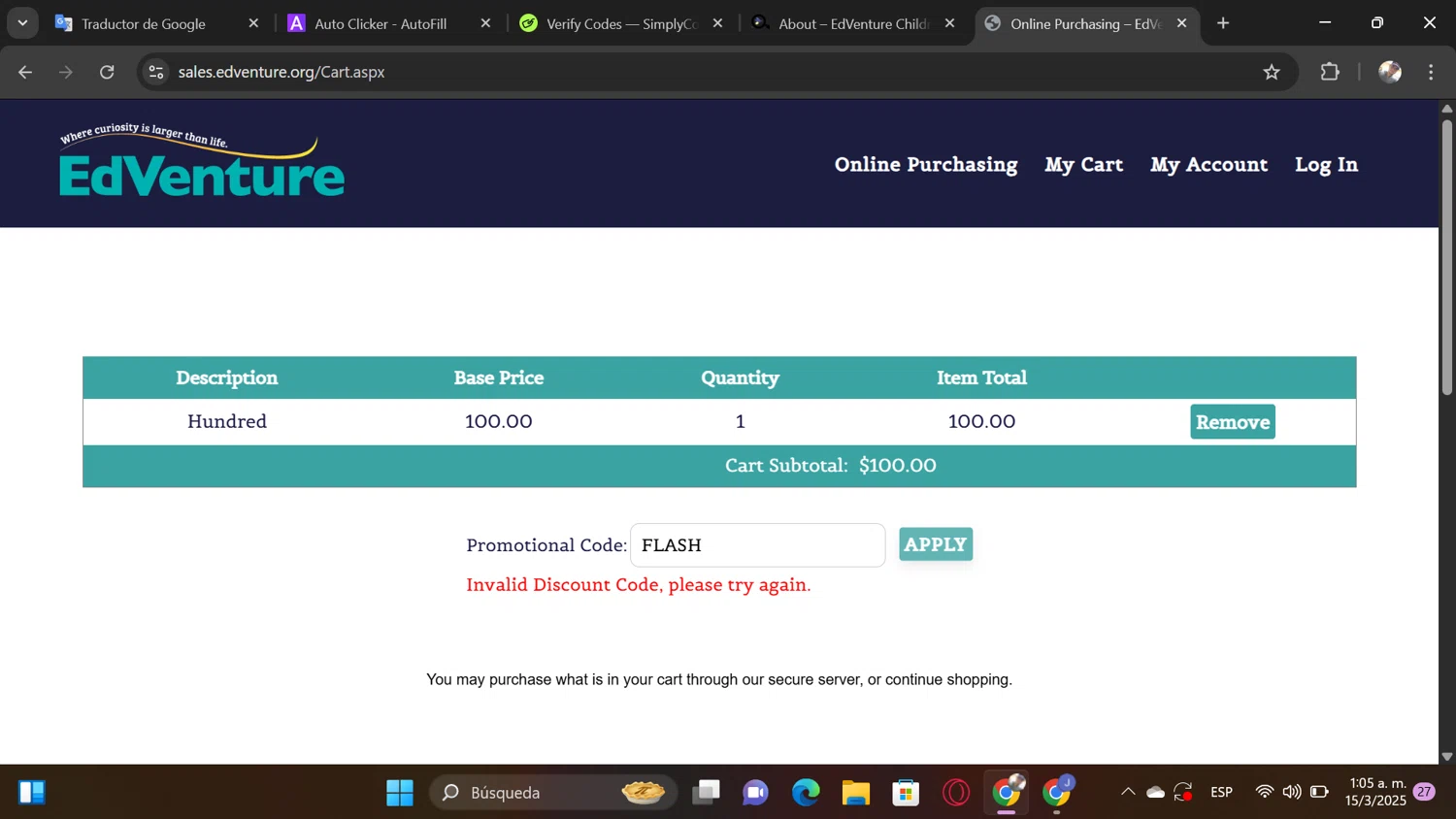The height and width of the screenshot is (819, 1456).
Task: Follow the continue shopping link
Action: click(x=946, y=679)
